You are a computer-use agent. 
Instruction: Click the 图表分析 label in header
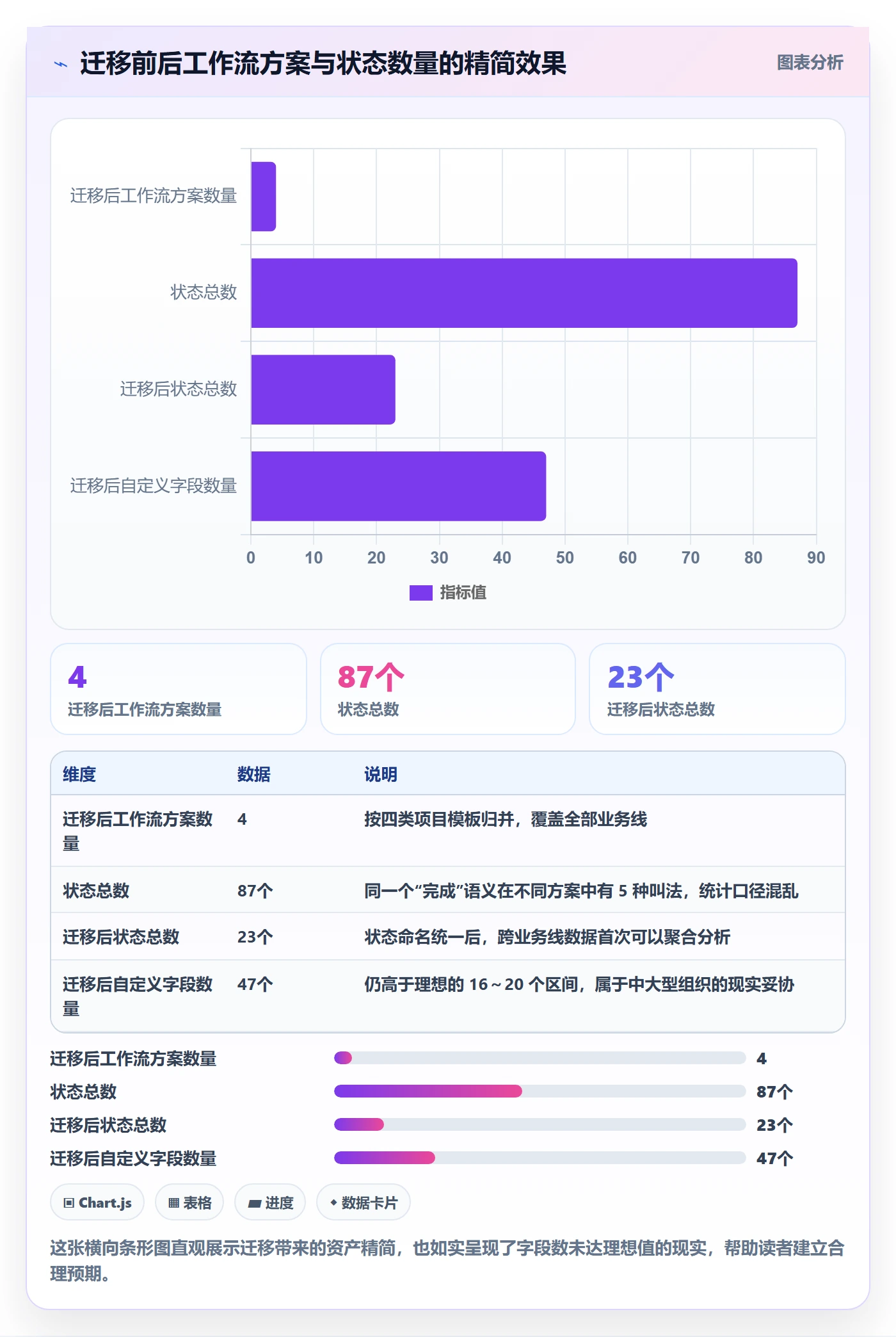point(810,63)
